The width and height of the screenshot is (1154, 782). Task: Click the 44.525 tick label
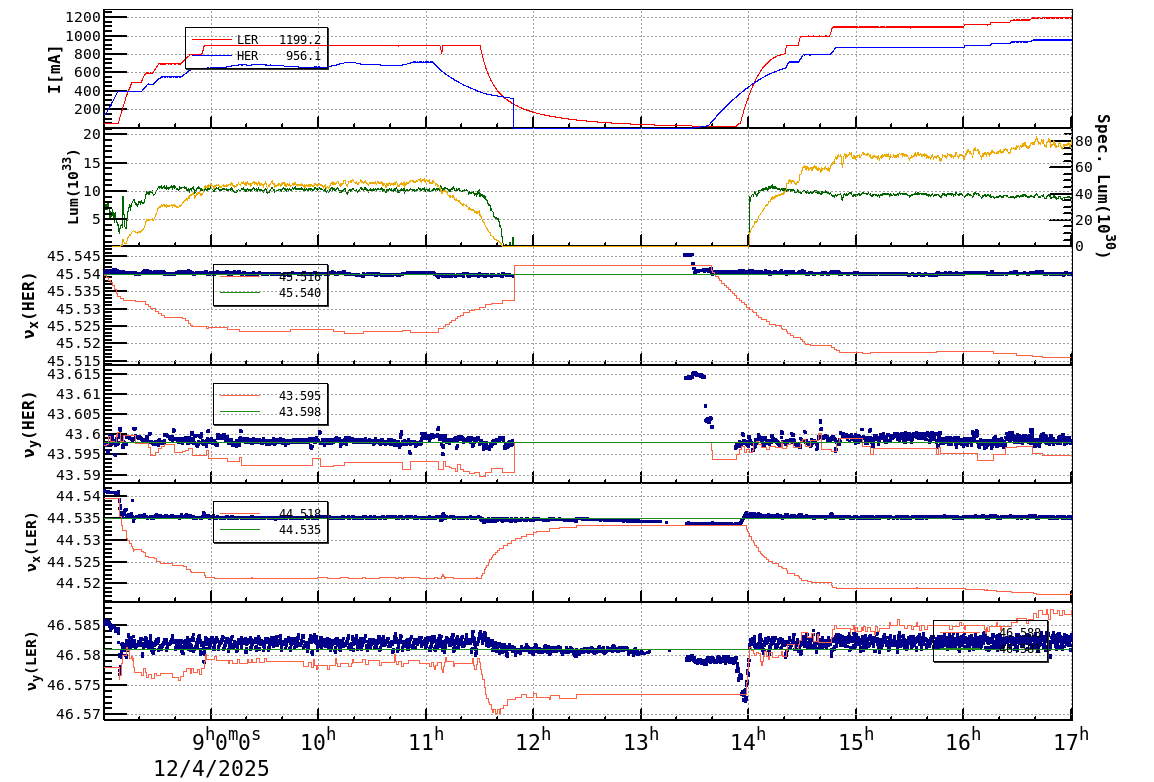click(74, 562)
